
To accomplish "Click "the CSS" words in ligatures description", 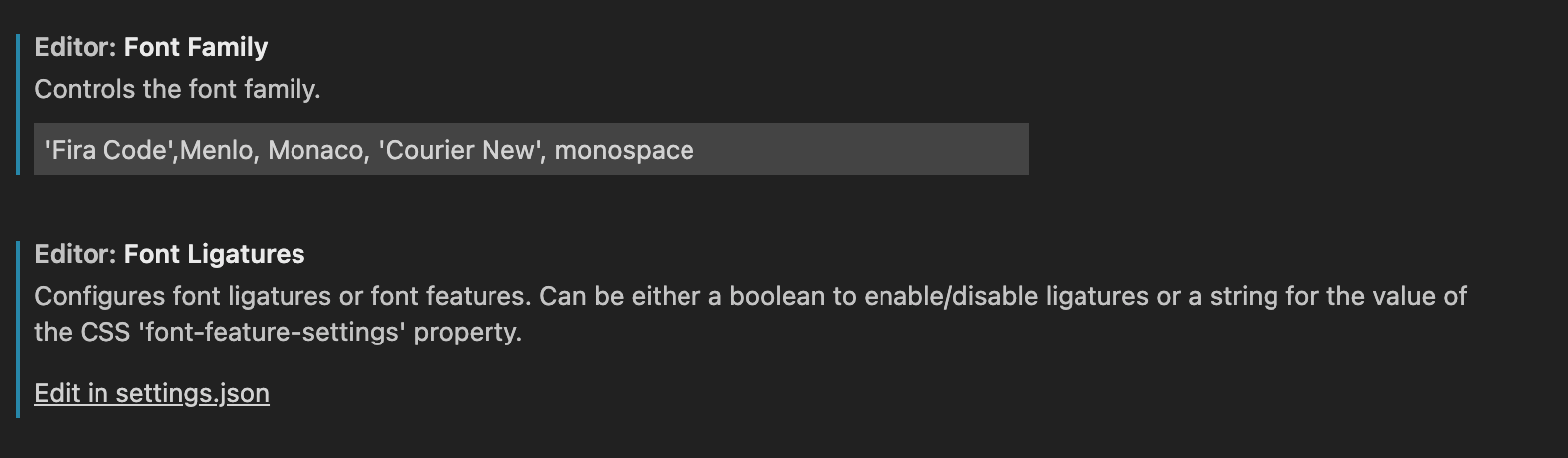I will coord(83,332).
